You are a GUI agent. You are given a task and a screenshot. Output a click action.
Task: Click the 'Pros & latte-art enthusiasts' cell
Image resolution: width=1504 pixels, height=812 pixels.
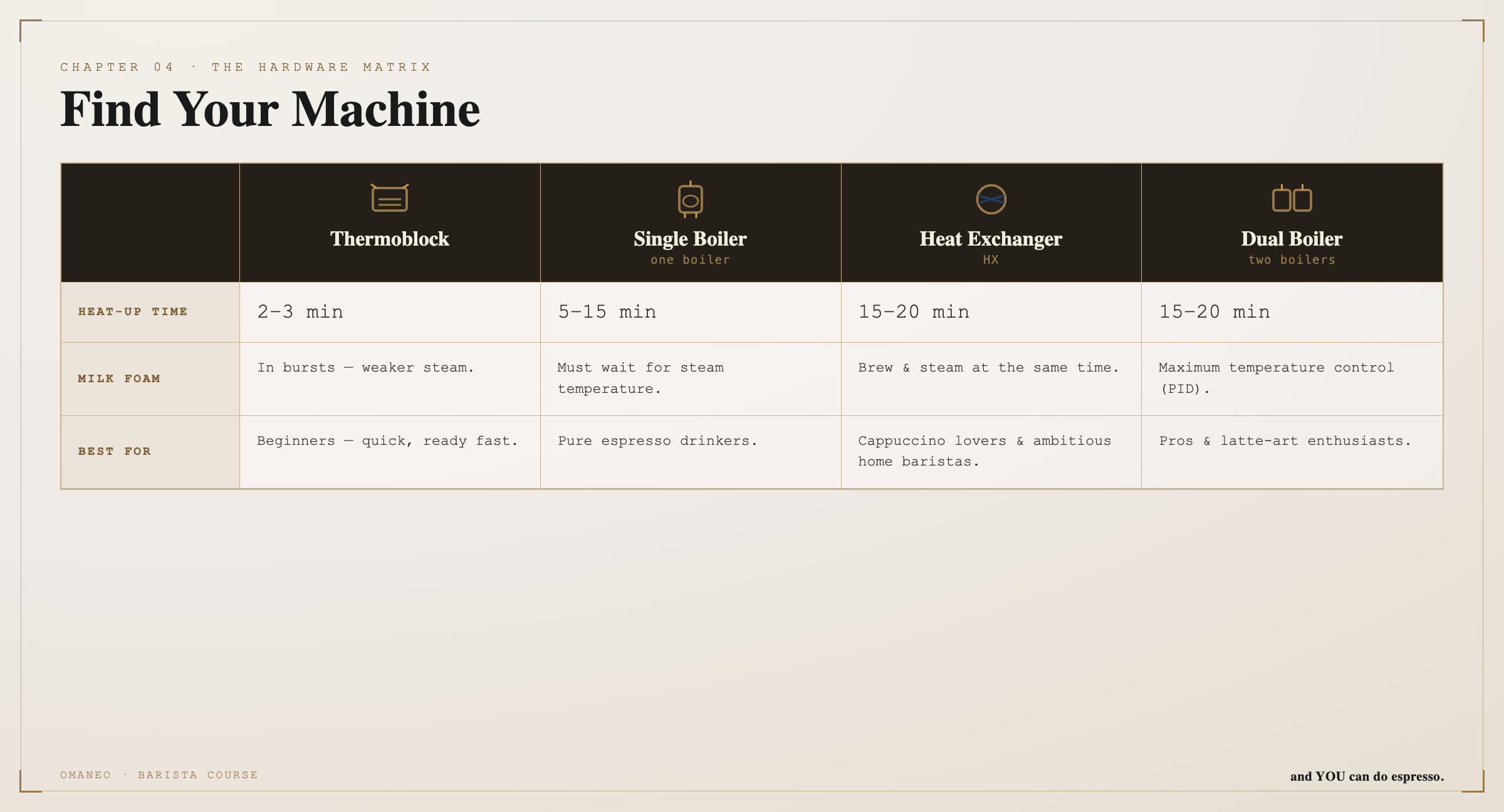coord(1292,452)
